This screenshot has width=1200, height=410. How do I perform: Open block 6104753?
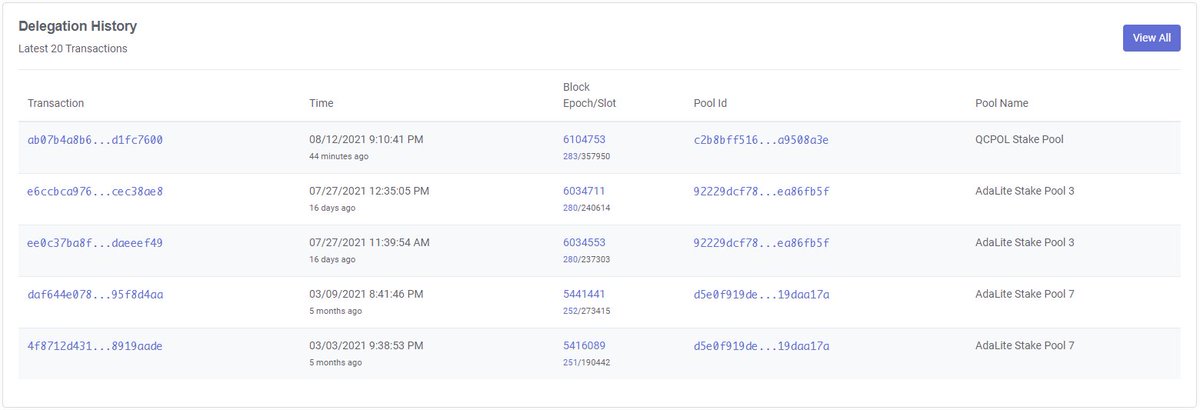pyautogui.click(x=584, y=140)
